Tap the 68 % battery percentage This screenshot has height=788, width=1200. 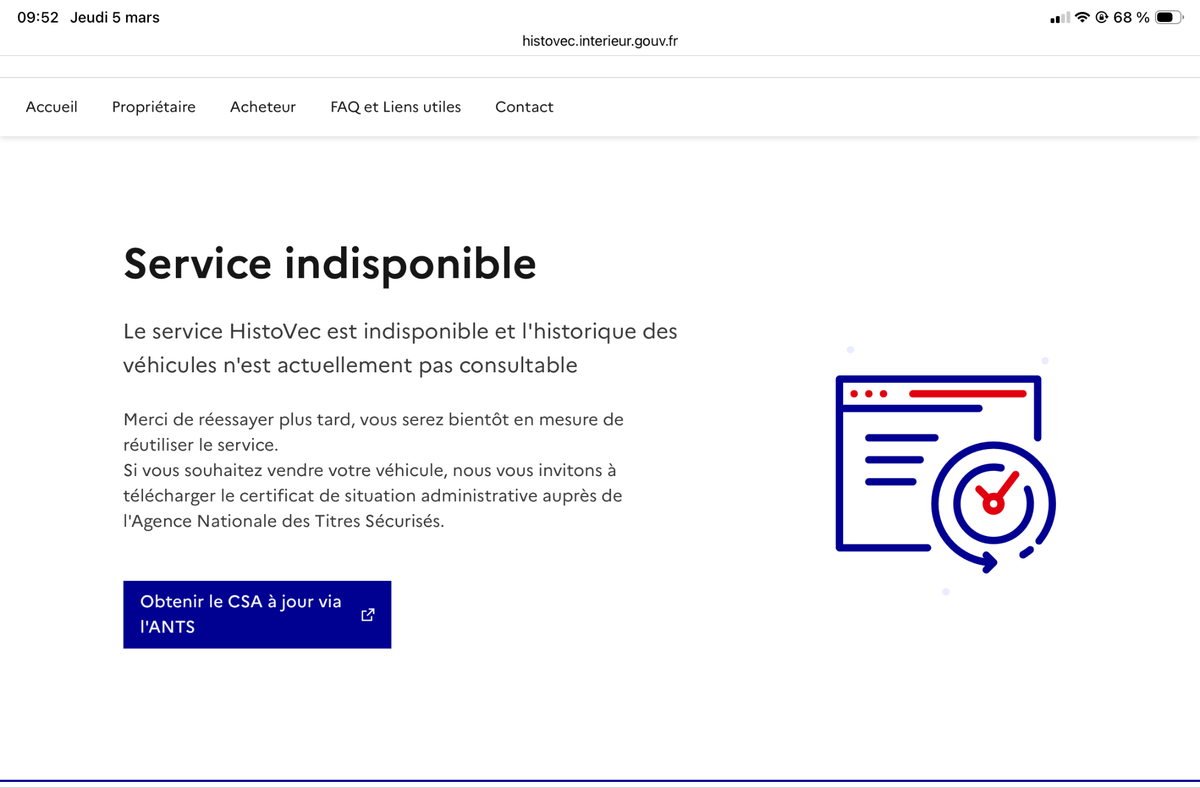point(1131,17)
